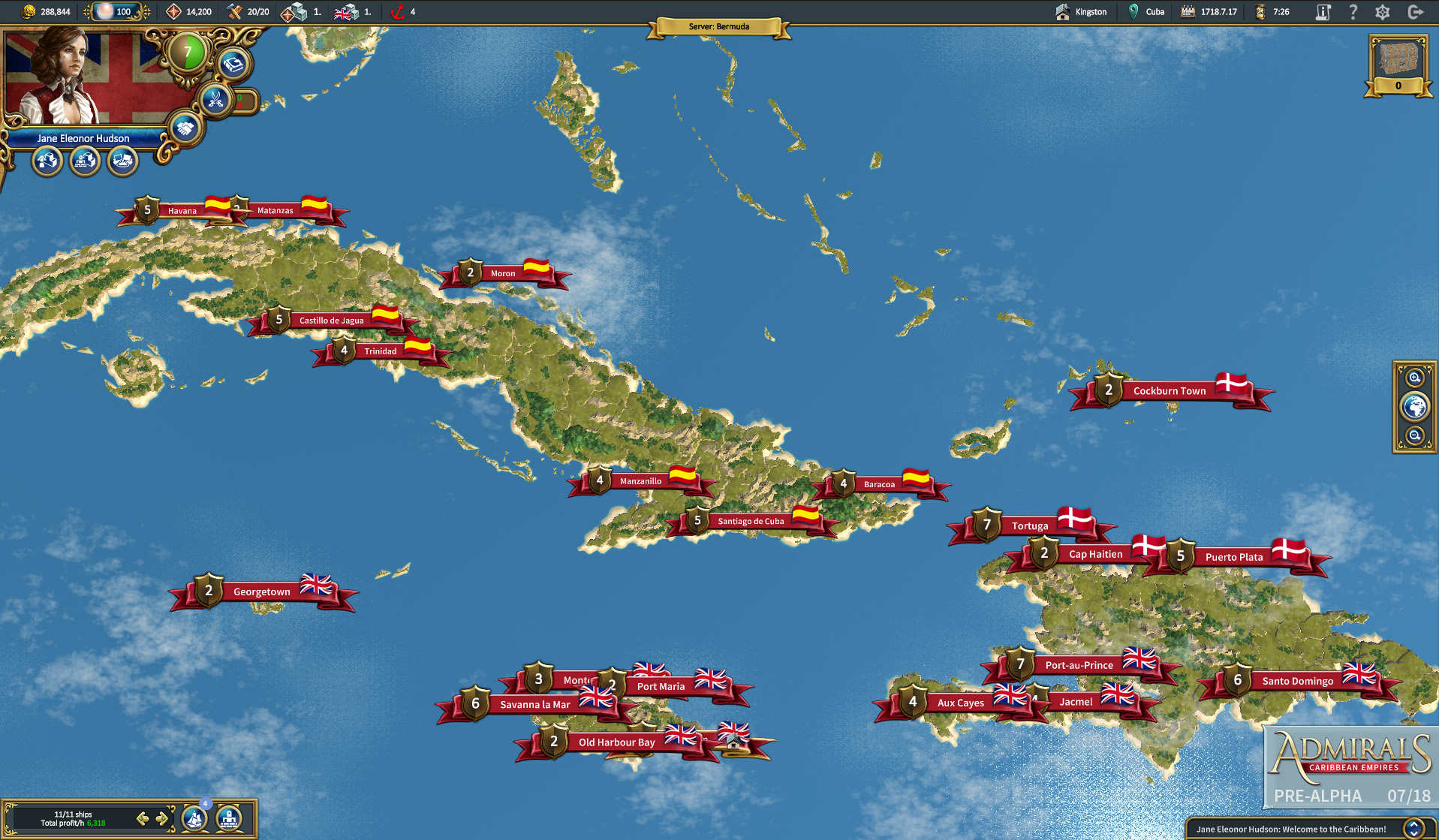The height and width of the screenshot is (840, 1439).
Task: Select the Baracoa city banner
Action: click(x=880, y=484)
